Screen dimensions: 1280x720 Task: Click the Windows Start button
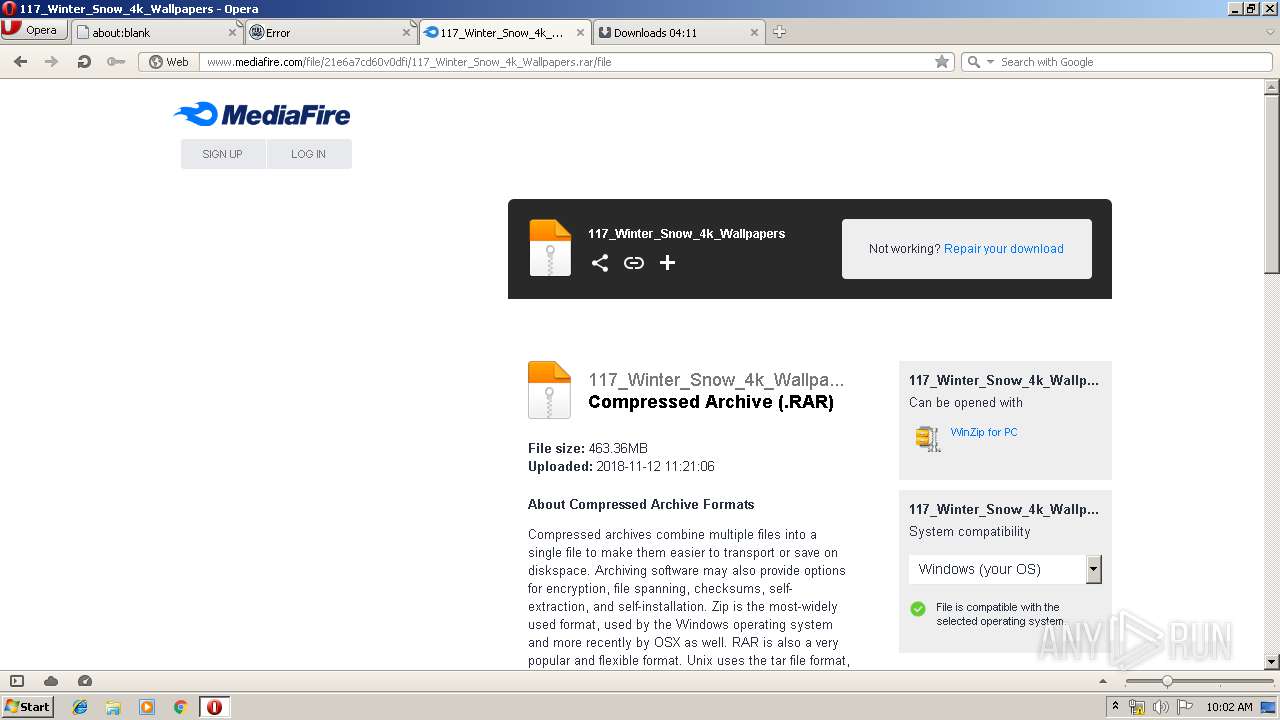[28, 706]
